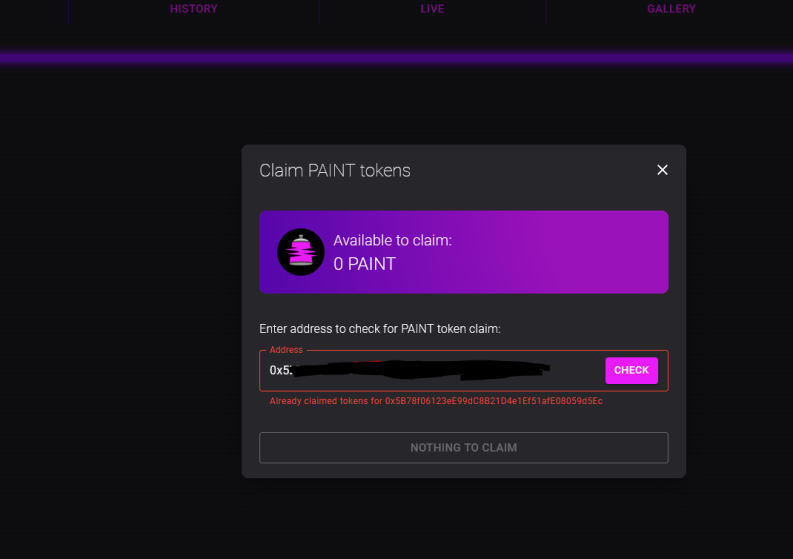Click the purple gradient claim banner
Screen dimensions: 793x559
[x=463, y=252]
